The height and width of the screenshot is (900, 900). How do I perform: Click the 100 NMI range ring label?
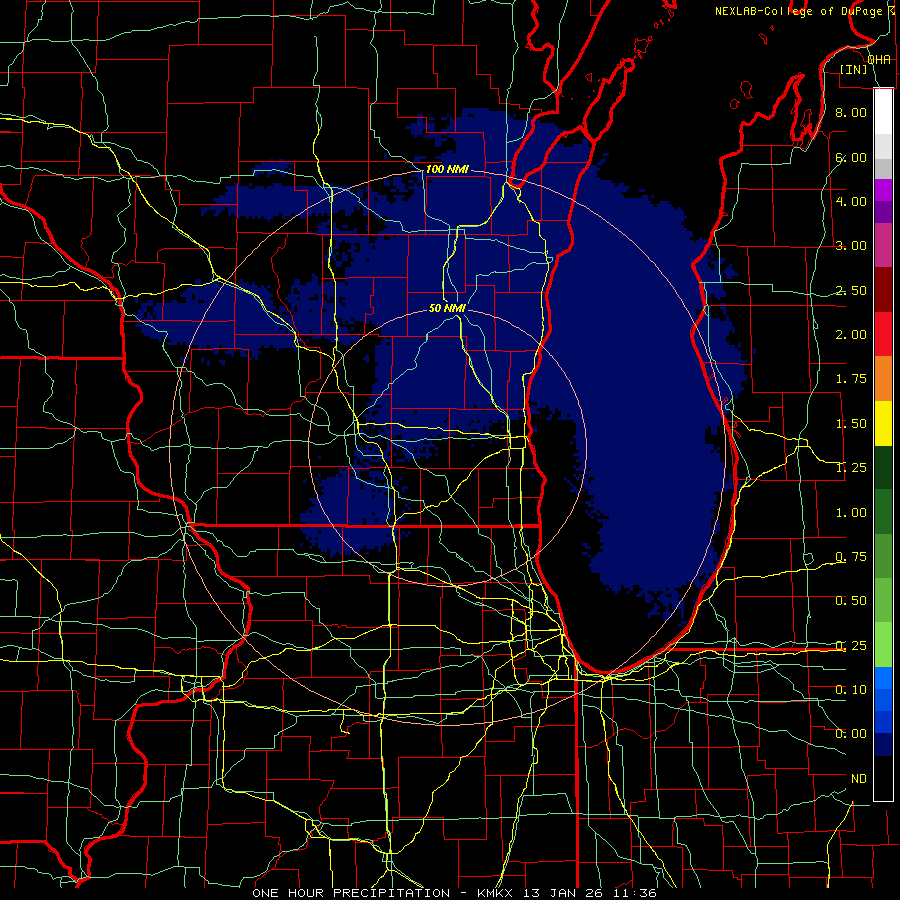pos(447,169)
